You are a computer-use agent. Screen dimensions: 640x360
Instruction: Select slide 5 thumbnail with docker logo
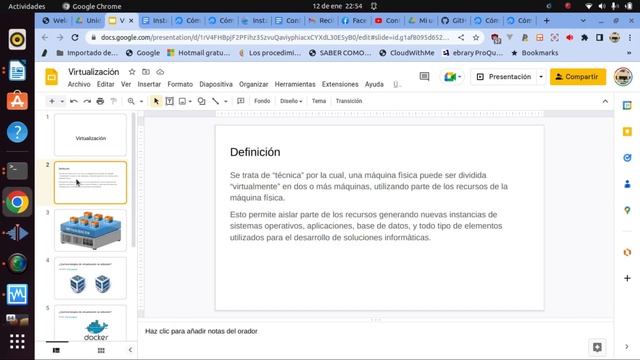pyautogui.click(x=90, y=323)
